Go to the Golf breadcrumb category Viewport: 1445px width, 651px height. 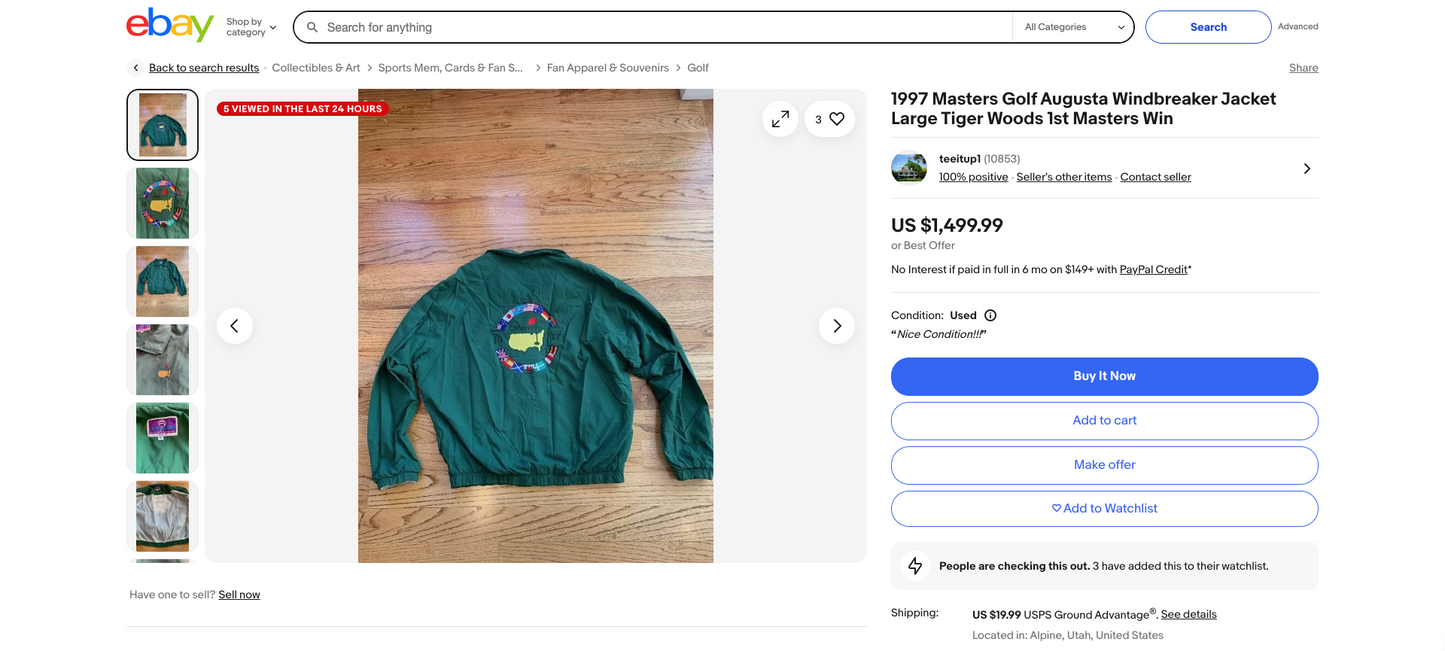click(698, 68)
